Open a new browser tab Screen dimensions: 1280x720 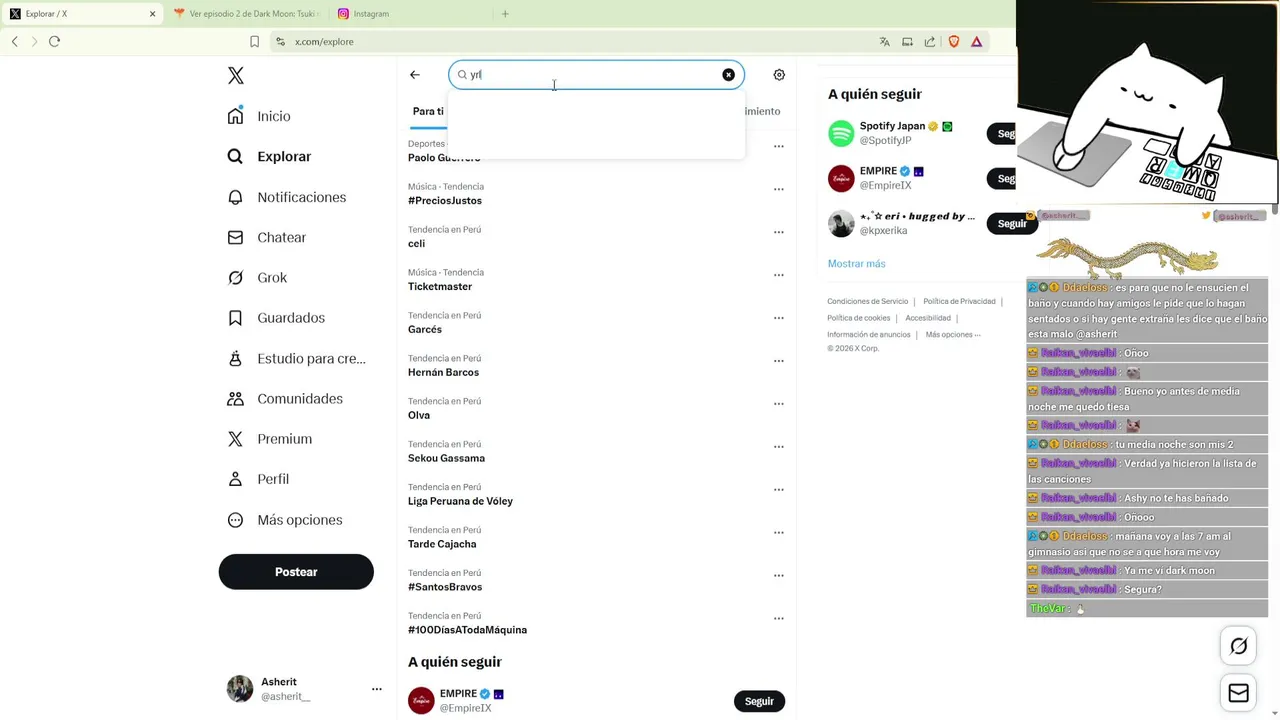point(505,14)
